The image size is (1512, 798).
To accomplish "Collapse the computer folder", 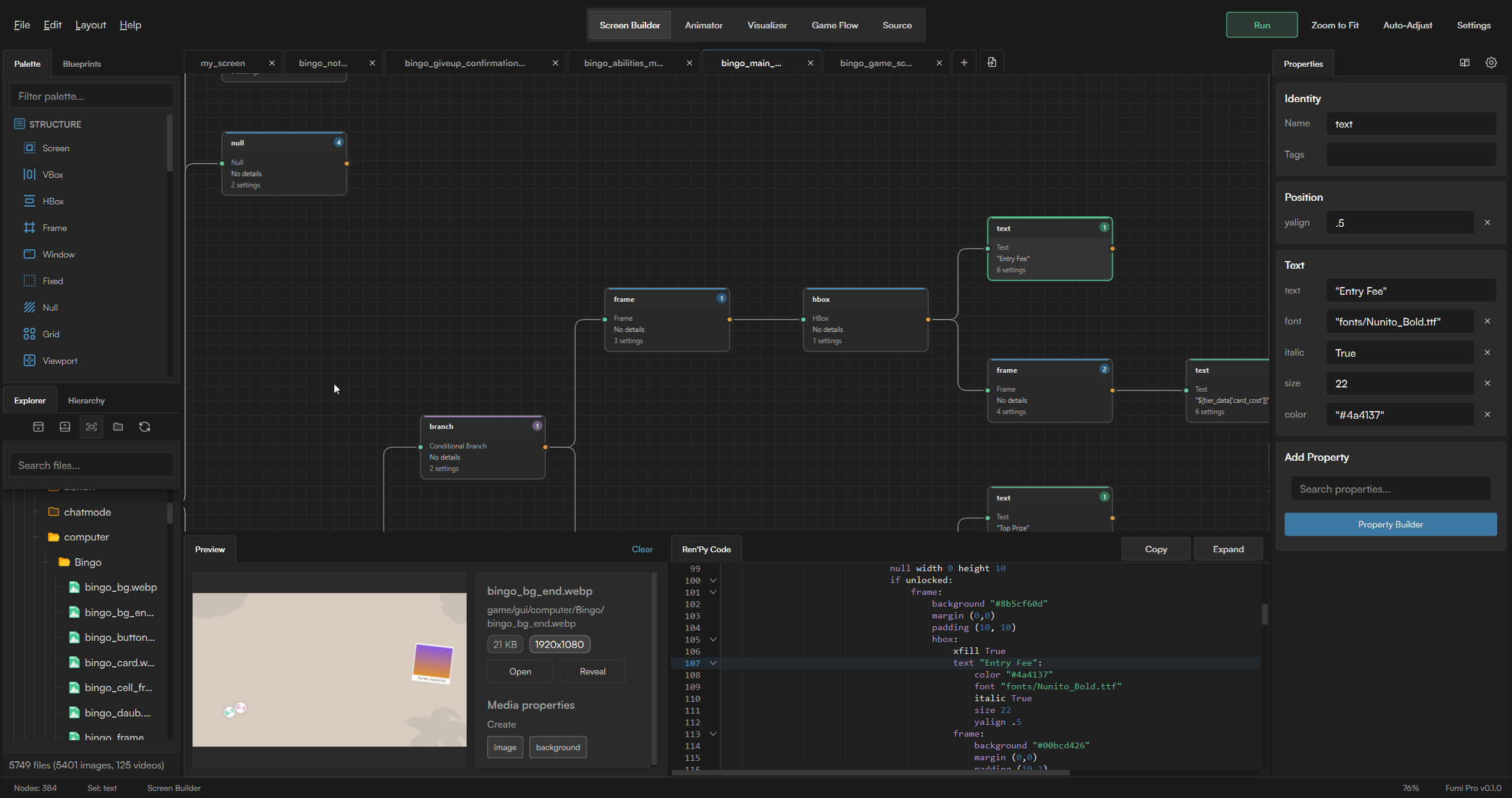I will click(37, 537).
